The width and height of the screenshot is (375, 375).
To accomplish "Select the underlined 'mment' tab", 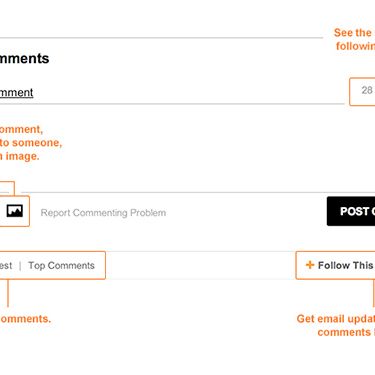I will (16, 92).
